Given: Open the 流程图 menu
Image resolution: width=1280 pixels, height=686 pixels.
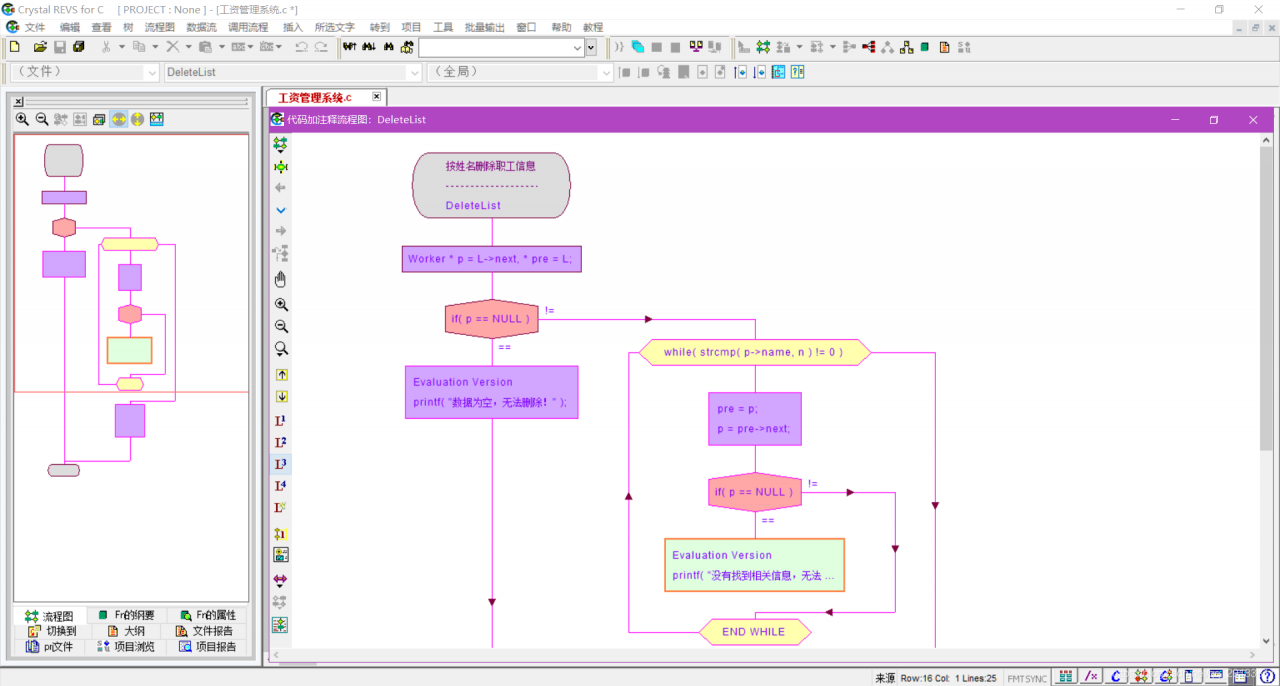Looking at the screenshot, I should (x=159, y=27).
